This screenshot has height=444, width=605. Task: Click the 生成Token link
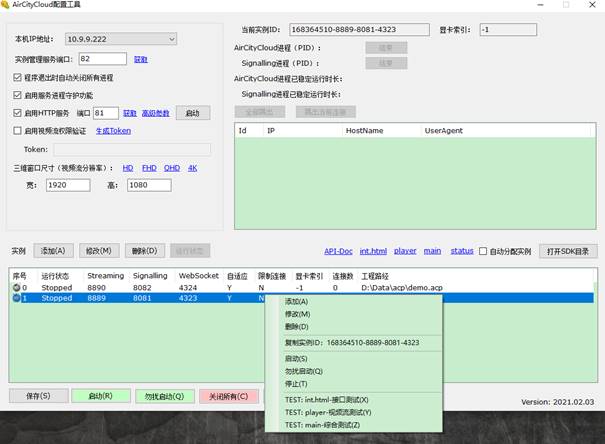[x=113, y=131]
